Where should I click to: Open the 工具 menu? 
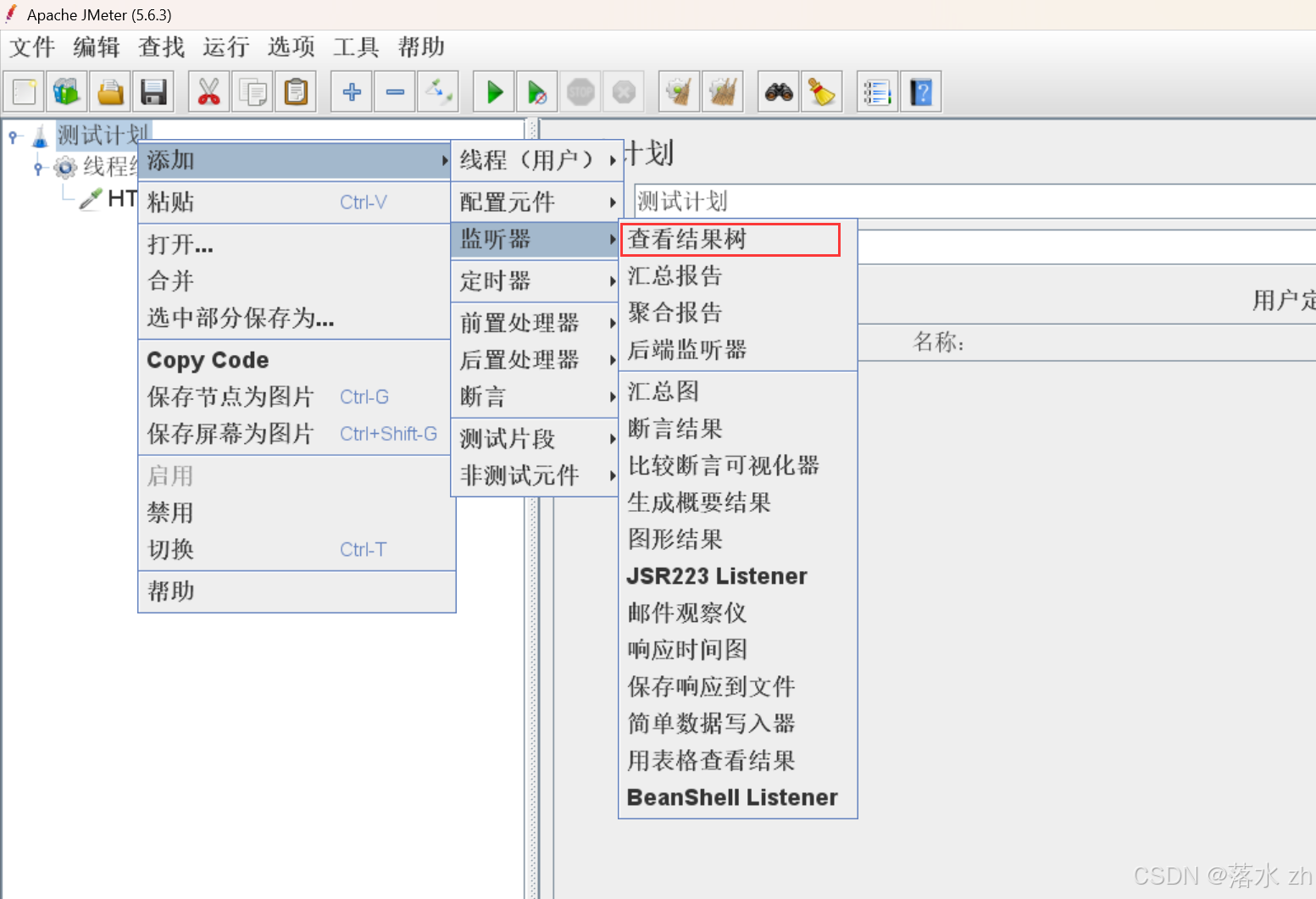[356, 47]
